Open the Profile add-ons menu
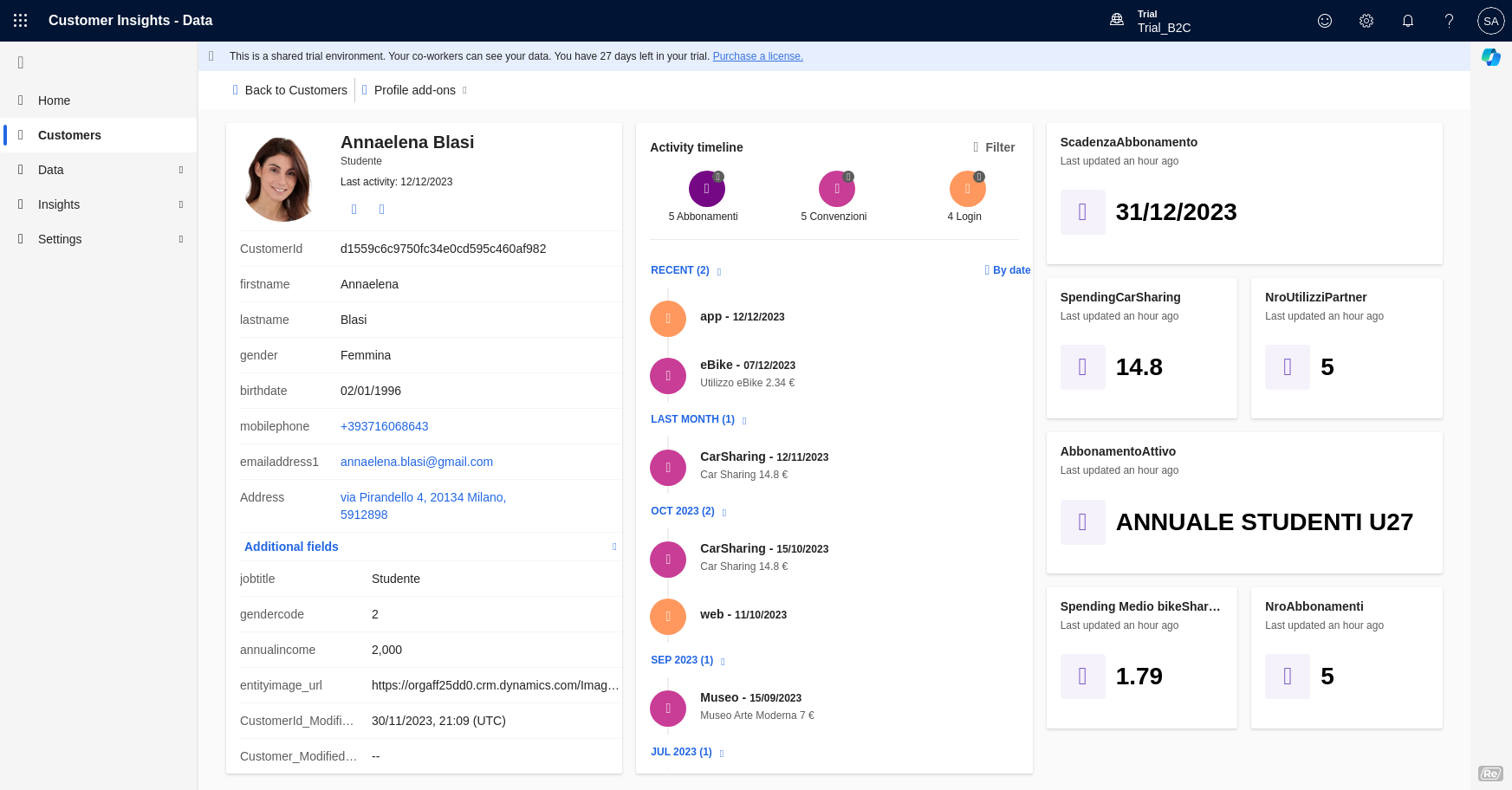This screenshot has width=1512, height=790. coord(415,89)
